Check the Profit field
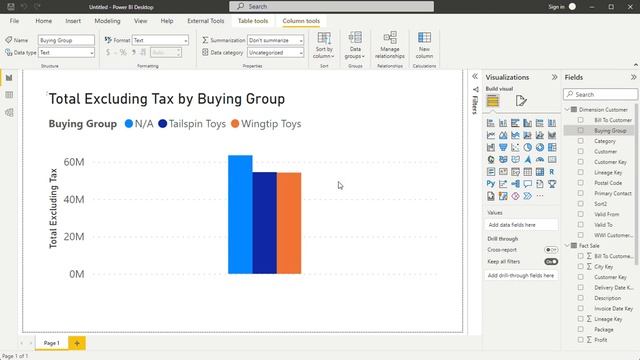Screen dimensions: 640x360 click(x=580, y=340)
